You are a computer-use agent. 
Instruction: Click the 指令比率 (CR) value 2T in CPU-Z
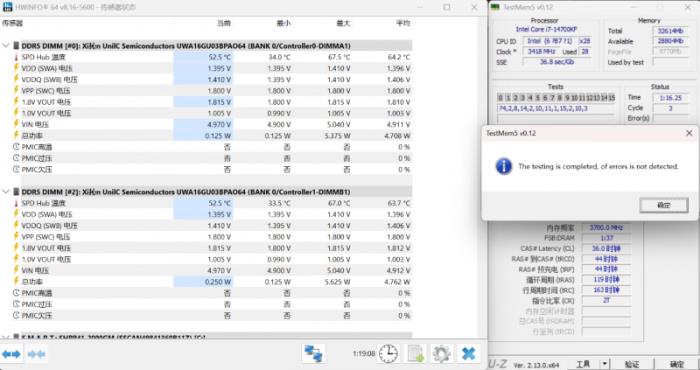click(x=606, y=300)
